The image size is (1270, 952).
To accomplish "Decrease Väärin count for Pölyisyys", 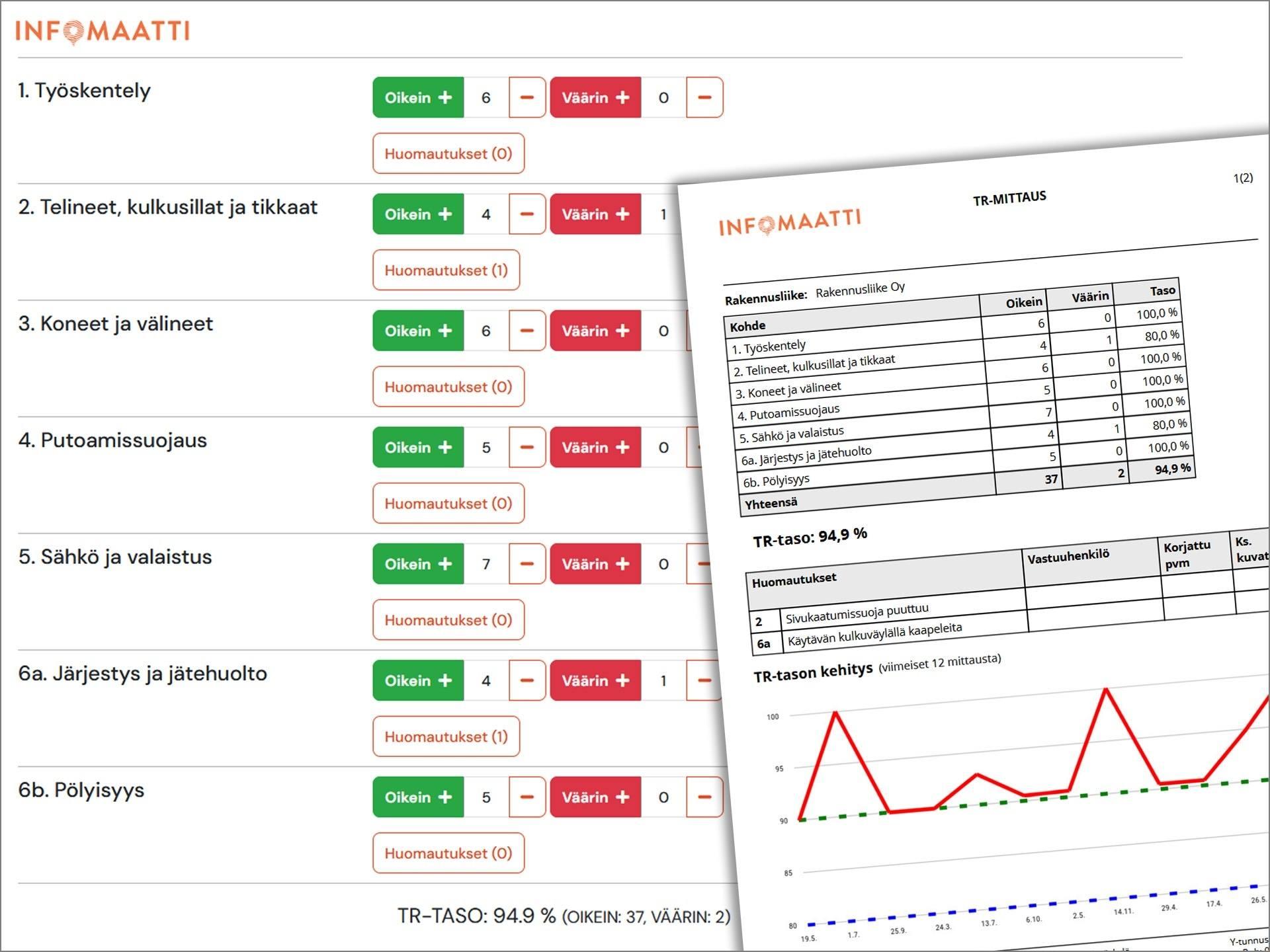I will point(704,797).
